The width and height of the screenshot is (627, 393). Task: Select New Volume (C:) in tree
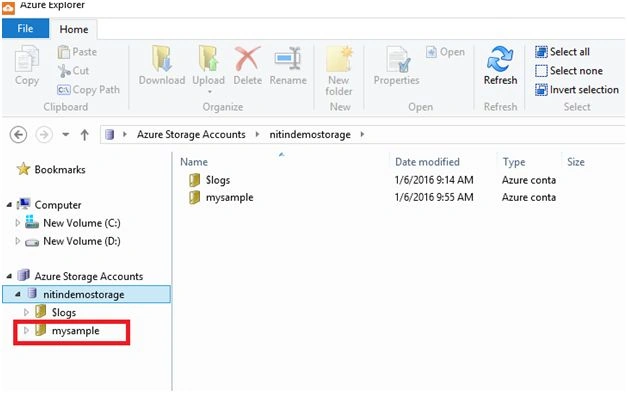coord(72,223)
